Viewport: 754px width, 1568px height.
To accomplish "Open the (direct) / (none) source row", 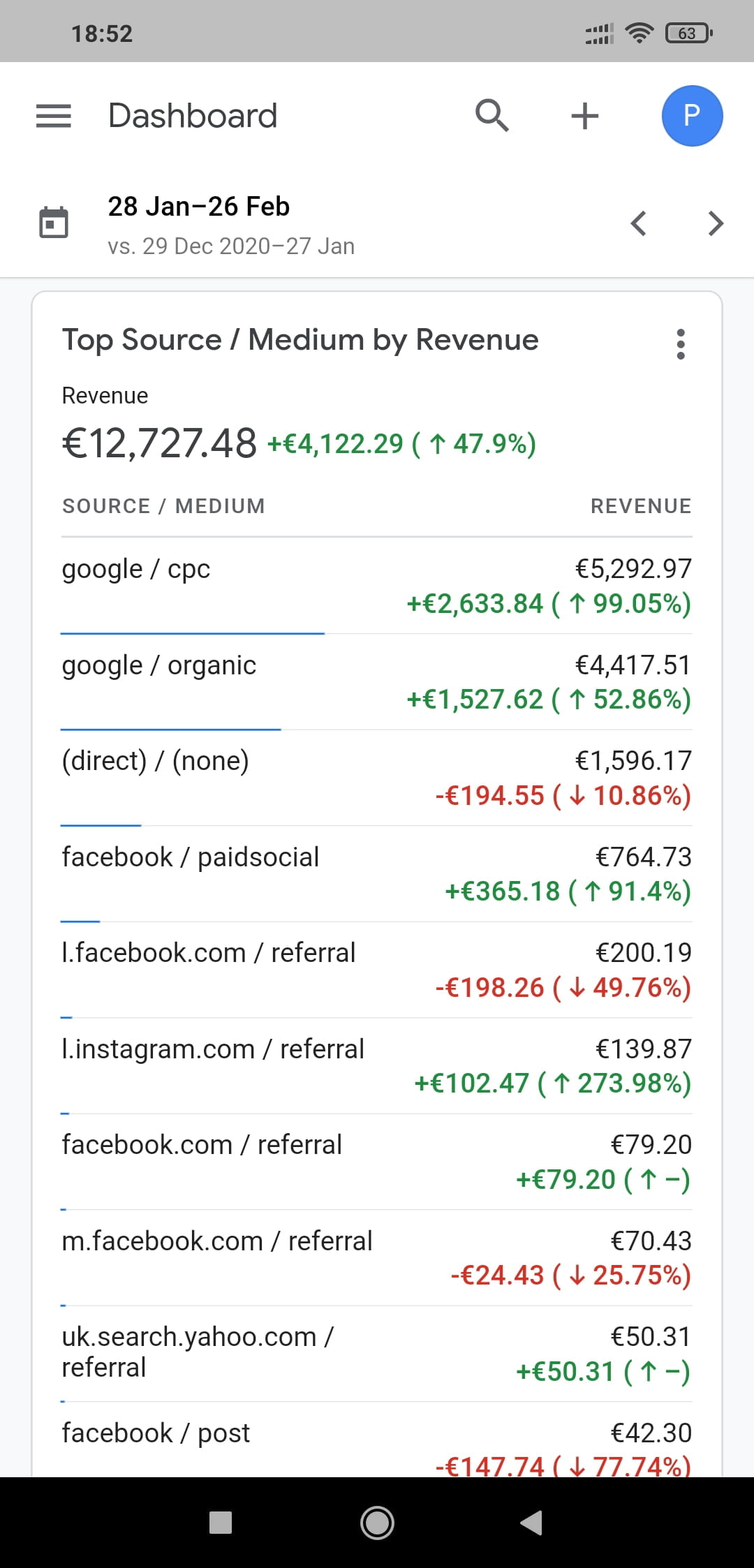I will pos(377,778).
